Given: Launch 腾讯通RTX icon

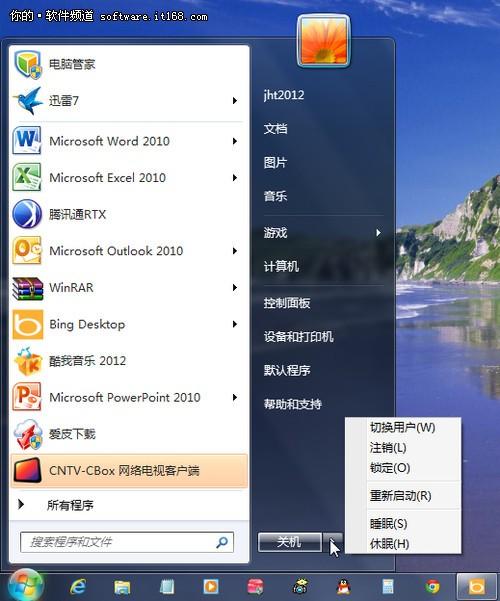Looking at the screenshot, I should [x=27, y=214].
